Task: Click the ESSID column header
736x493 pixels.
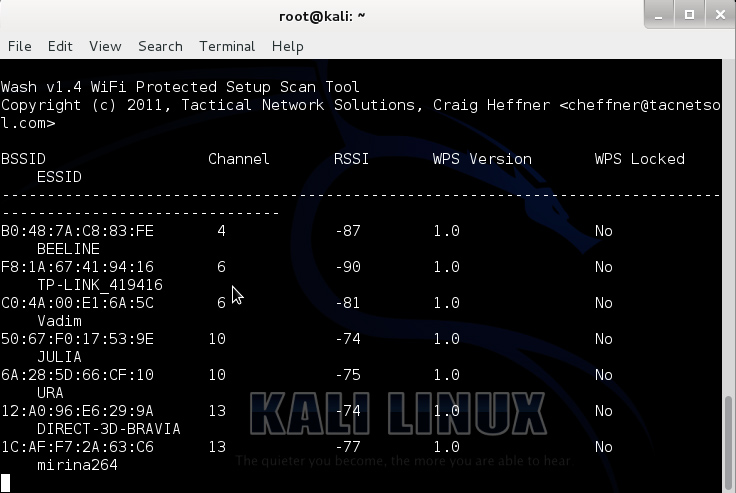Action: pos(59,177)
